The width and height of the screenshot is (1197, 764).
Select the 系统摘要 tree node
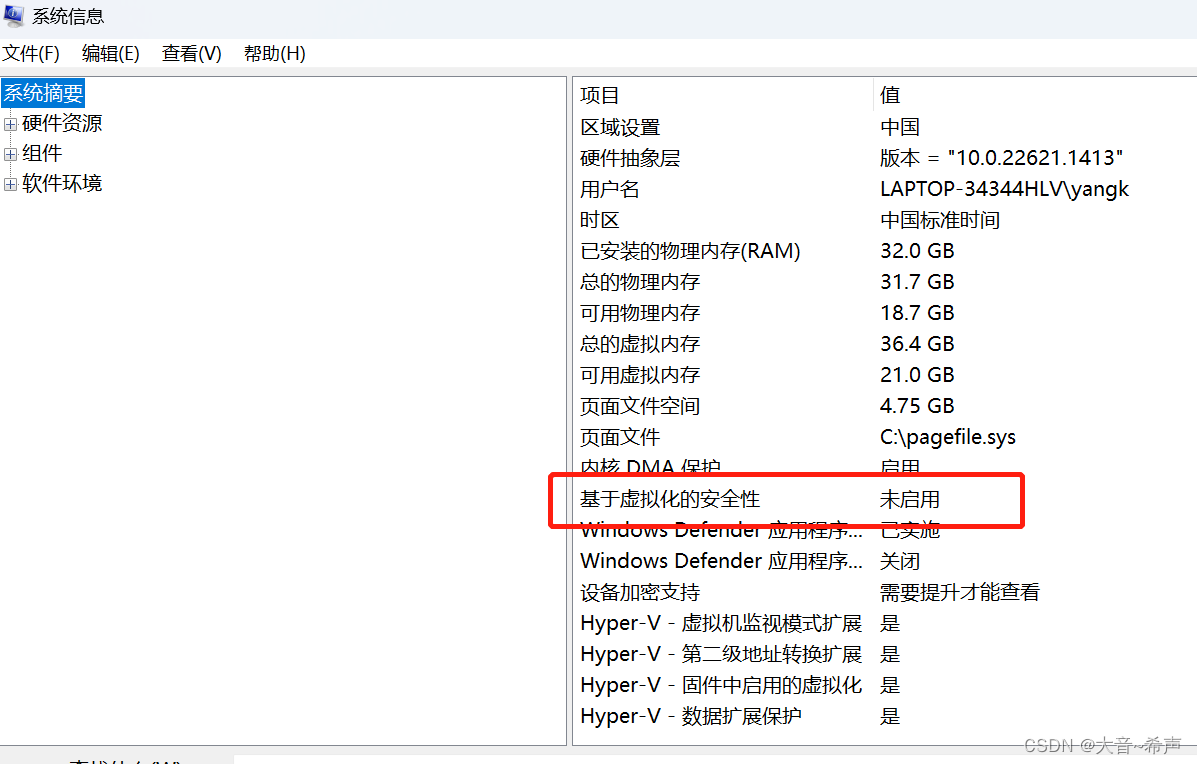point(44,93)
